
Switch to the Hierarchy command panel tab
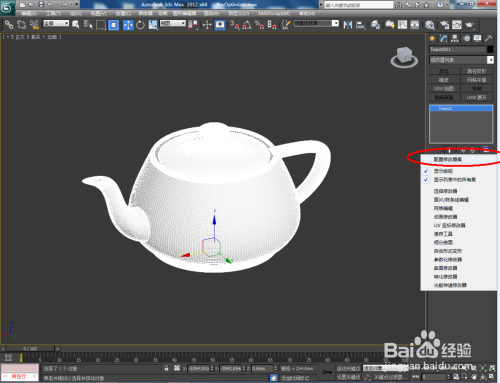455,38
